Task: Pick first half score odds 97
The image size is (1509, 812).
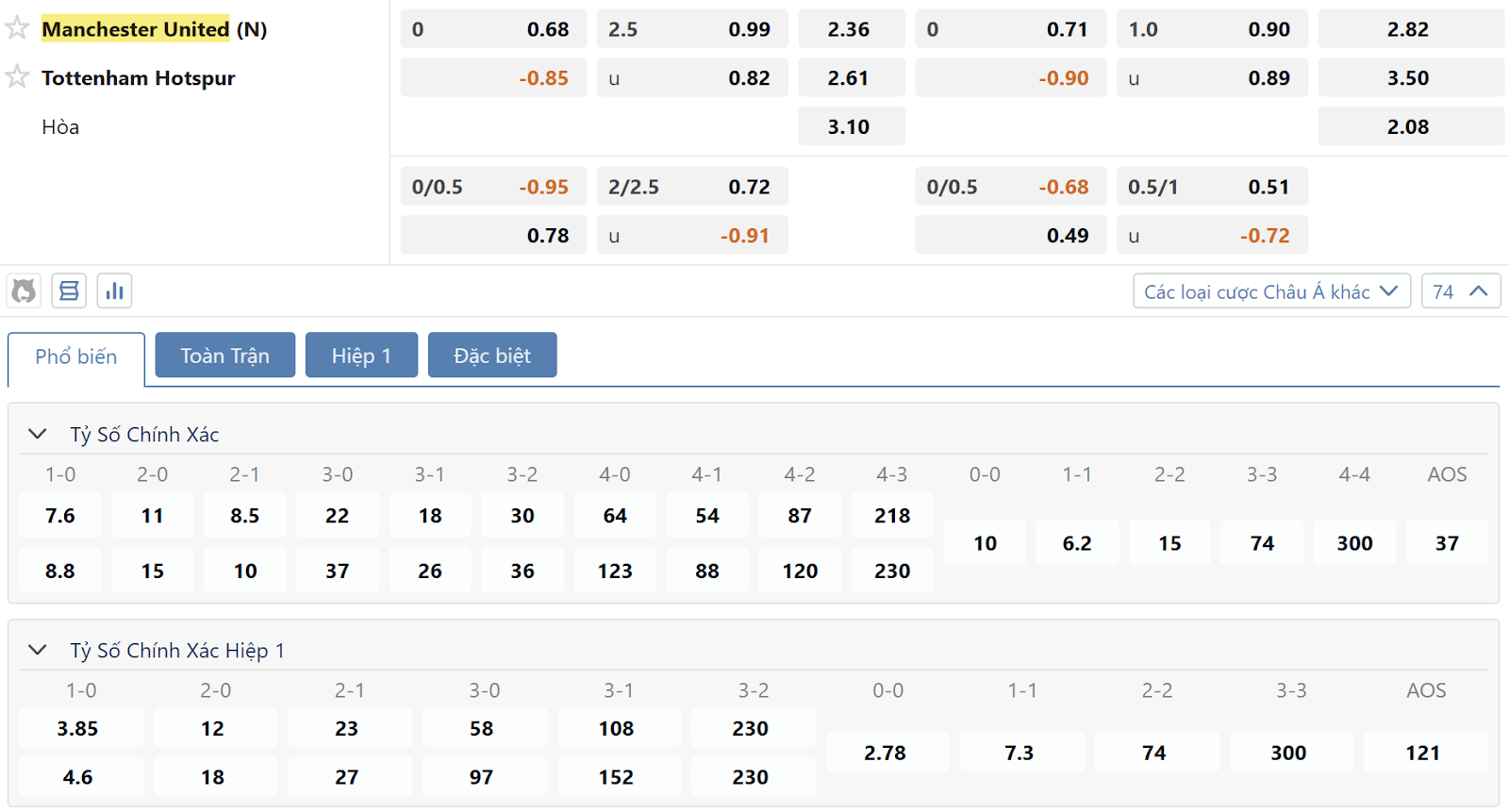Action: [x=485, y=777]
